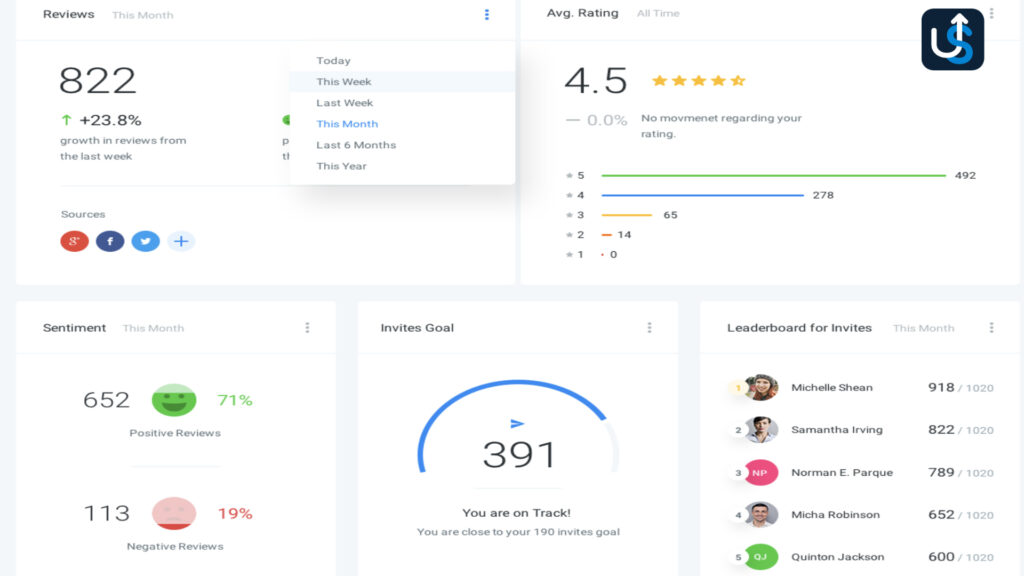Open the Invites Goal options menu
Image resolution: width=1024 pixels, height=576 pixels.
[x=650, y=327]
